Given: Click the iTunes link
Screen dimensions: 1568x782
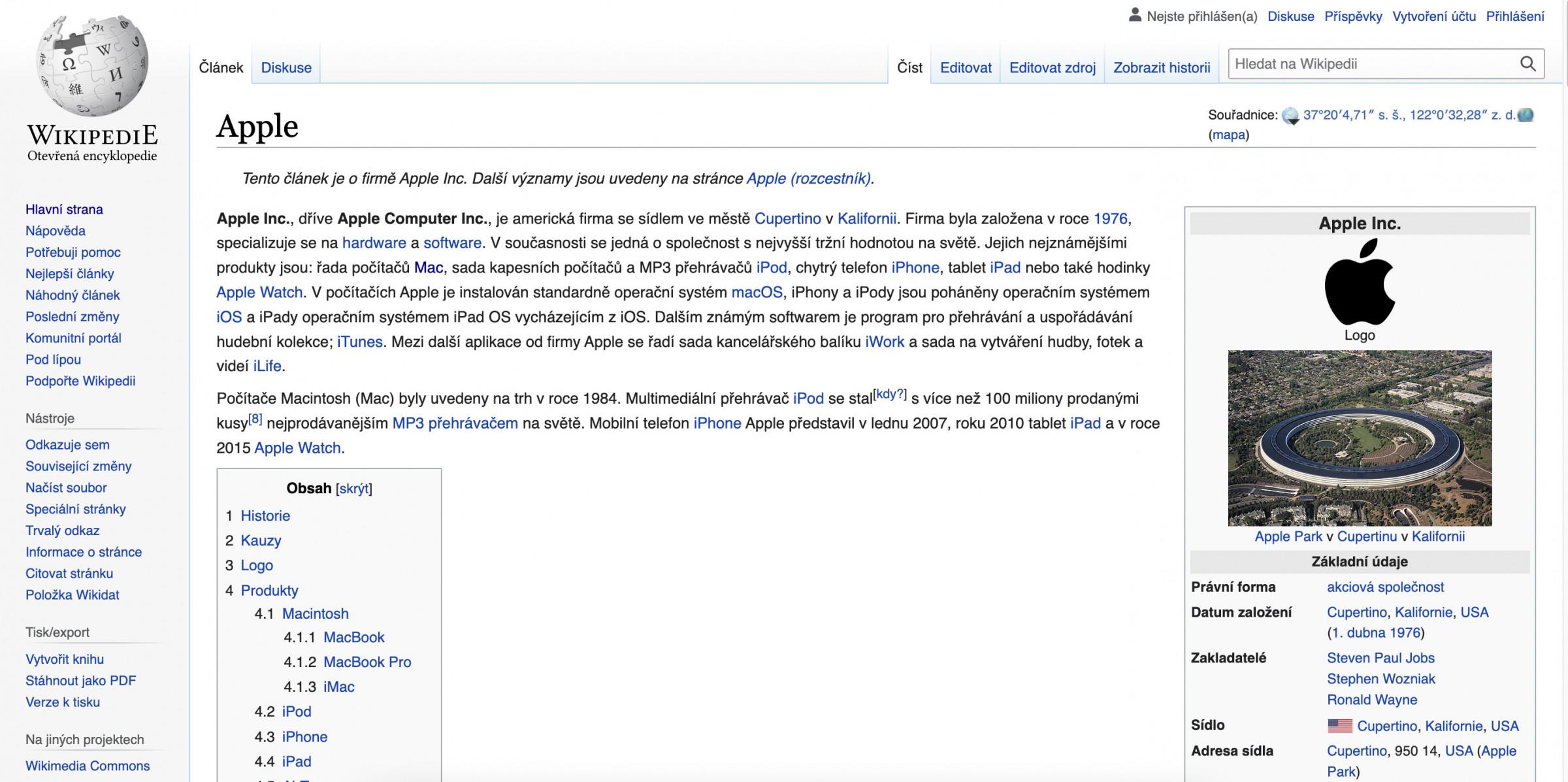Looking at the screenshot, I should pos(360,342).
